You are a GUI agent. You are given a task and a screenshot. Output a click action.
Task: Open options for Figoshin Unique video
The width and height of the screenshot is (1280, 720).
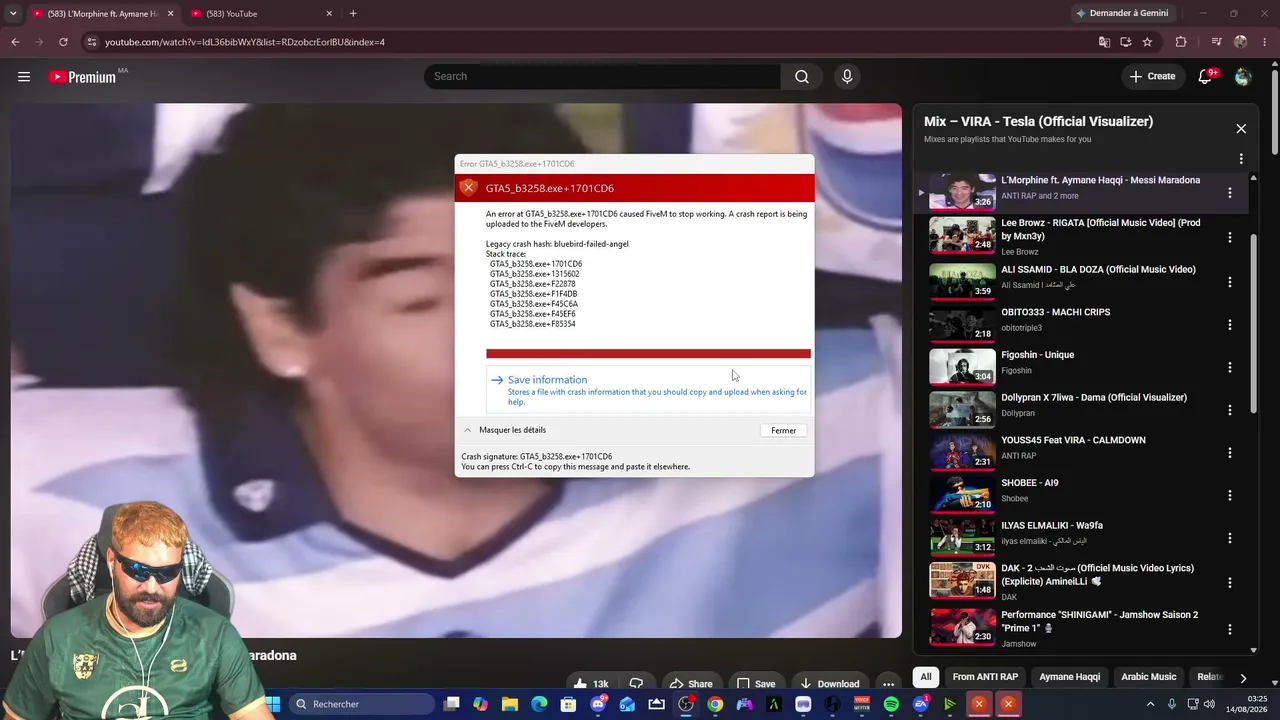coord(1230,367)
